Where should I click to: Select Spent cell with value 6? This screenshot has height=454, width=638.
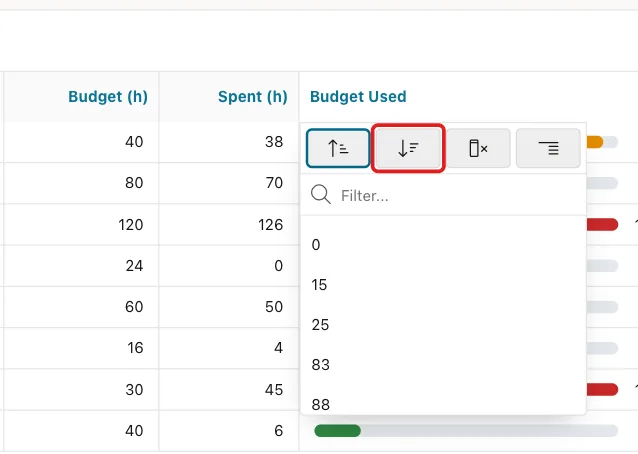tap(229, 430)
